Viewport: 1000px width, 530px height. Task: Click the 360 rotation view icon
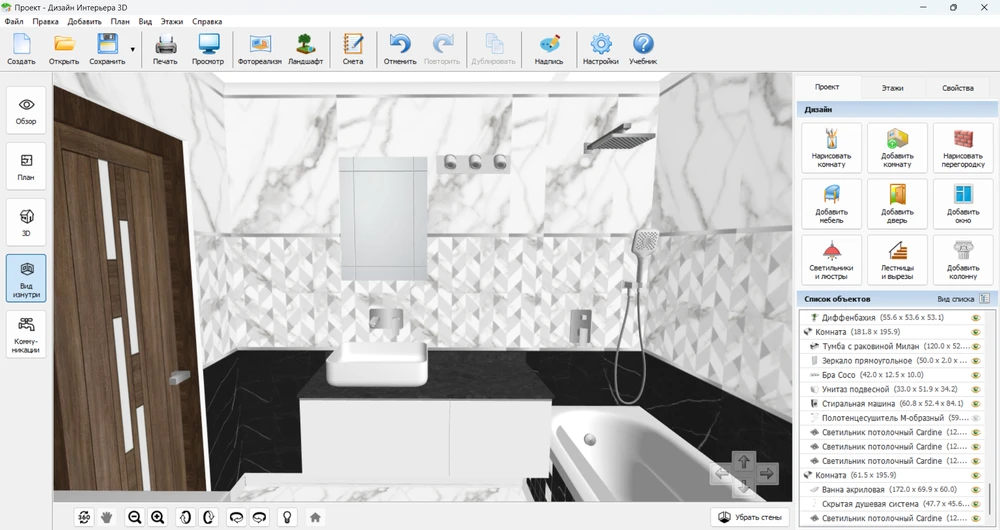[85, 517]
